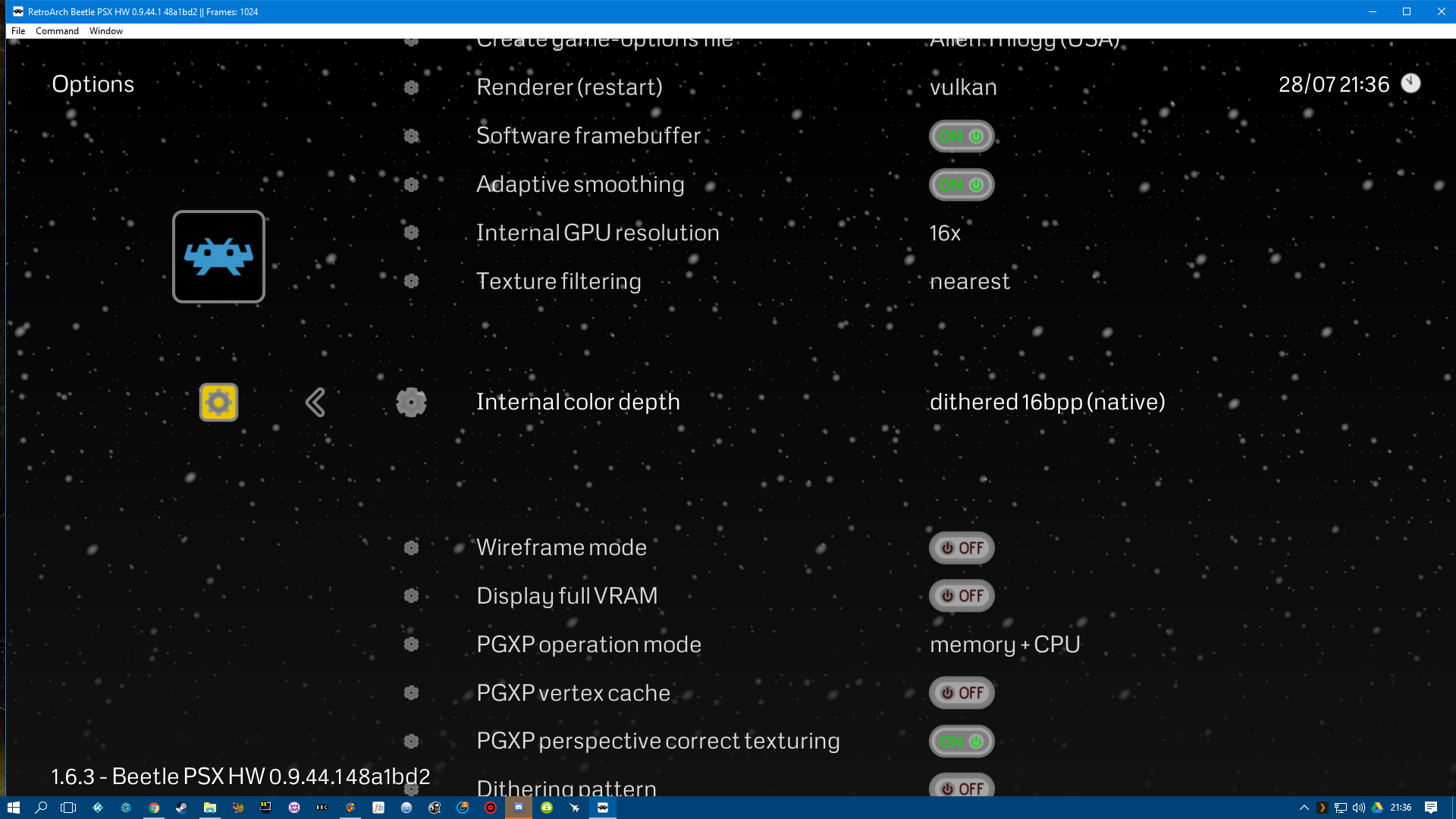The height and width of the screenshot is (819, 1456).
Task: Turn off Software framebuffer toggle
Action: (x=962, y=136)
